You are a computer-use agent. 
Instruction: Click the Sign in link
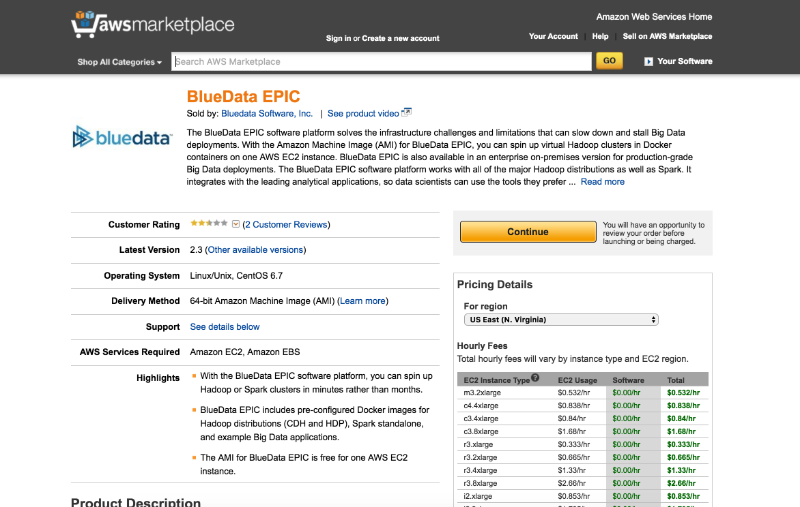click(338, 38)
